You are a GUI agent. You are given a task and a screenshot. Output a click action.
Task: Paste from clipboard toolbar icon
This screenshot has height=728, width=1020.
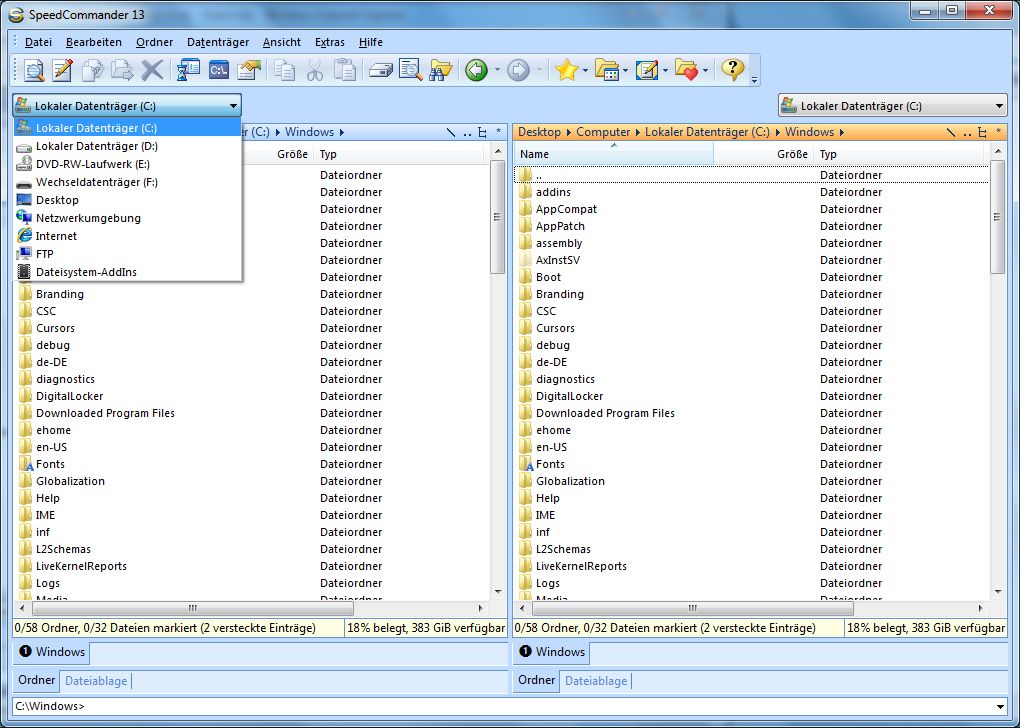point(345,70)
